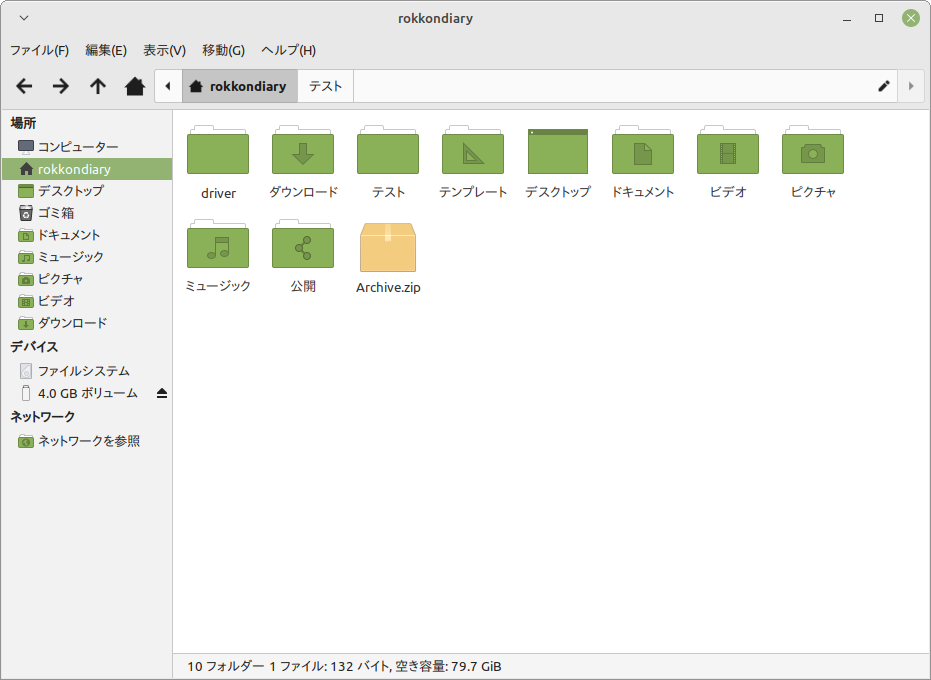Select the ダウンロード folder in main view
Image resolution: width=931 pixels, height=680 pixels.
[303, 150]
